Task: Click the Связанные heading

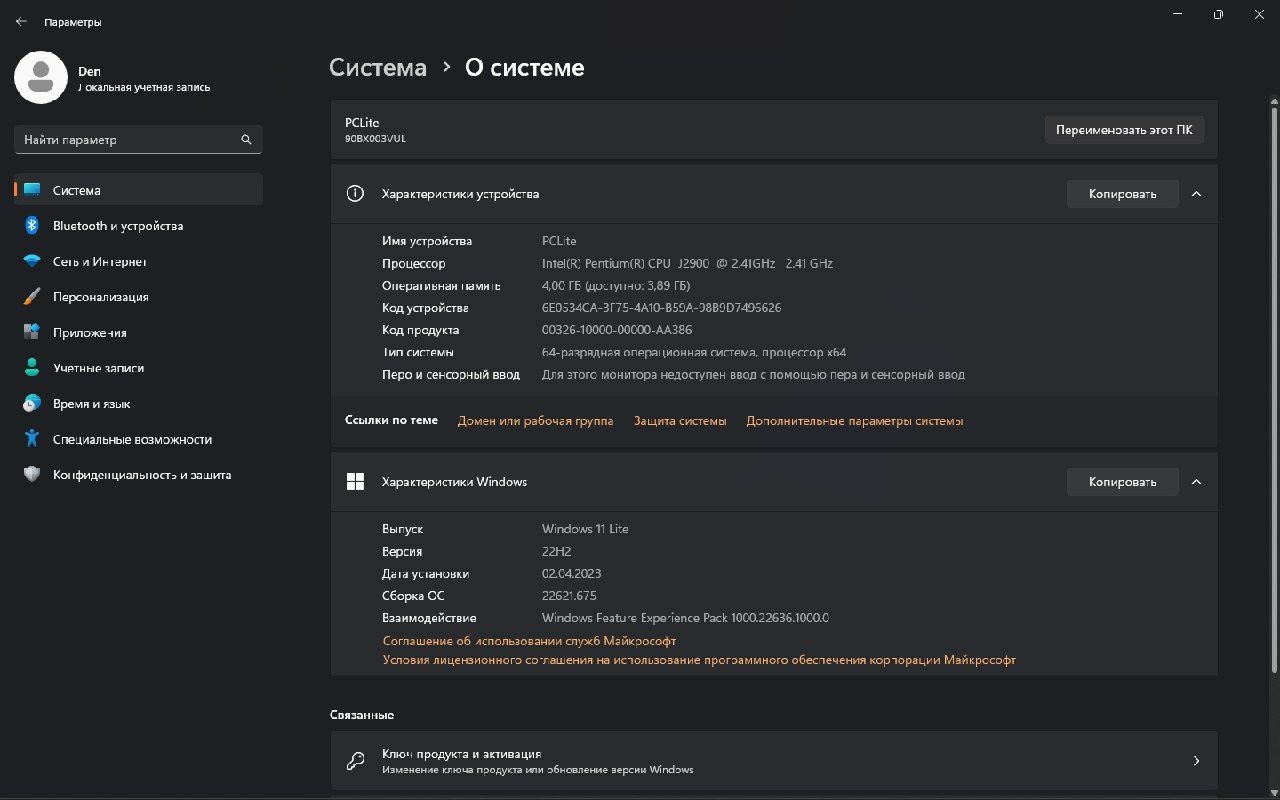Action: (362, 715)
